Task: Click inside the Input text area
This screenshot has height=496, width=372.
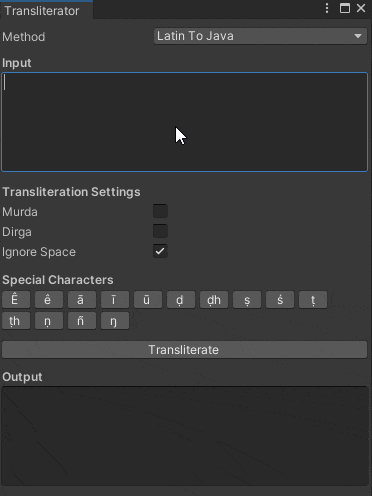Action: (x=185, y=122)
